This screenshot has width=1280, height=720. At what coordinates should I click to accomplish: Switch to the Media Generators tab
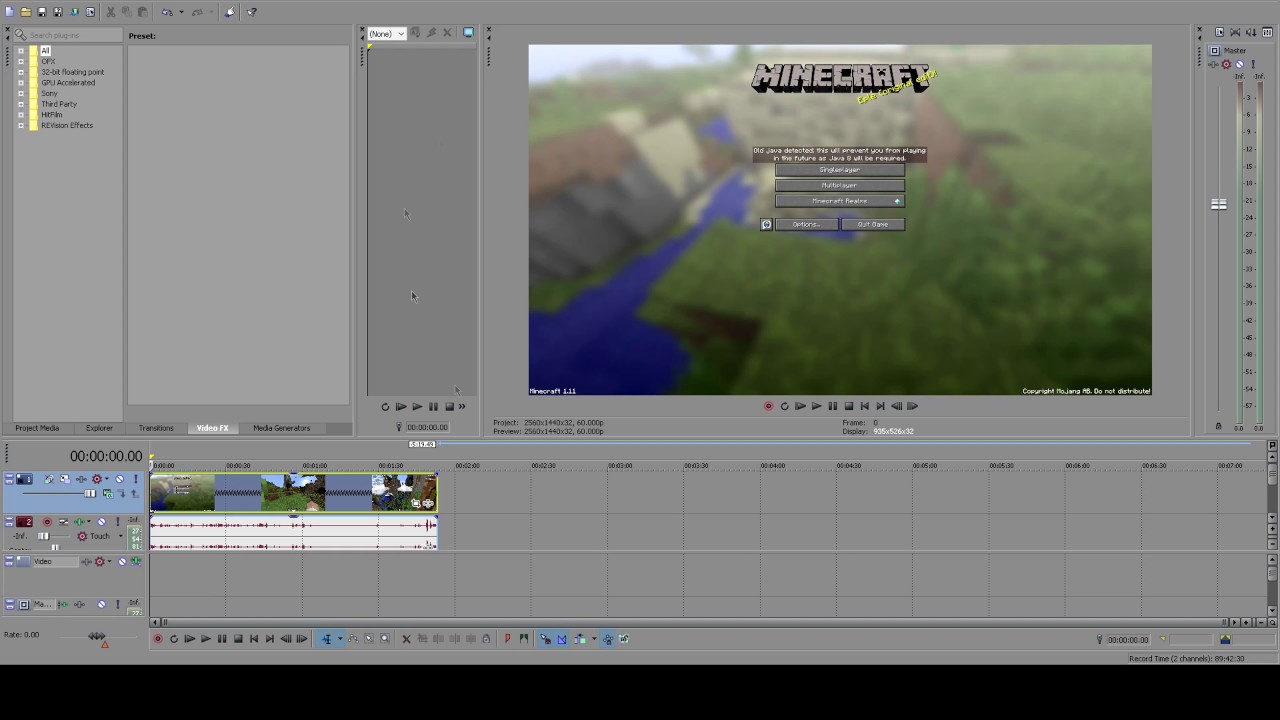(x=282, y=428)
